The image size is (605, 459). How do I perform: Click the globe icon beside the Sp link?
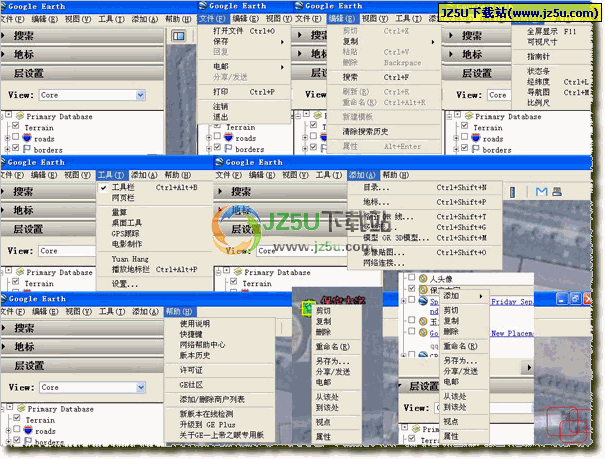pos(423,300)
